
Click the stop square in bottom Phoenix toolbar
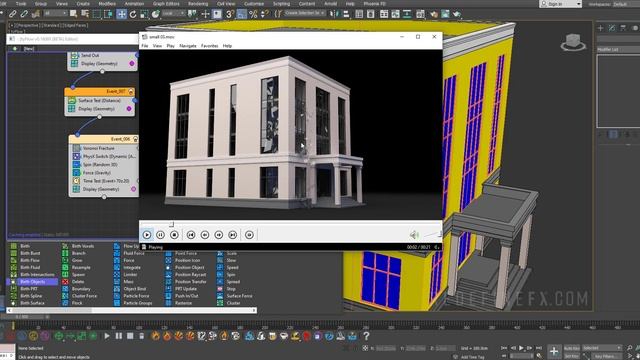pyautogui.click(x=130, y=336)
